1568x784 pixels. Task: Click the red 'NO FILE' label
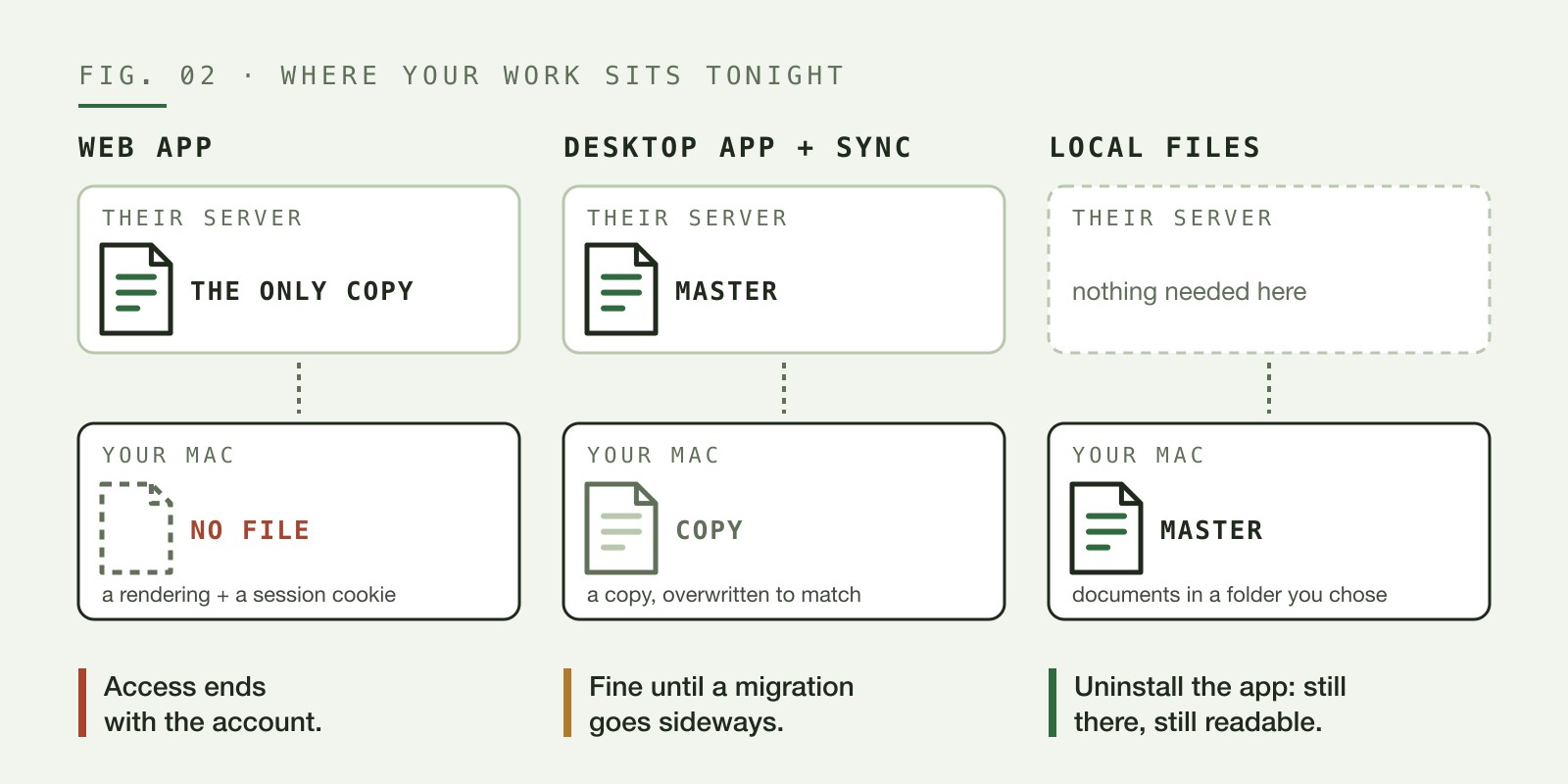click(250, 530)
